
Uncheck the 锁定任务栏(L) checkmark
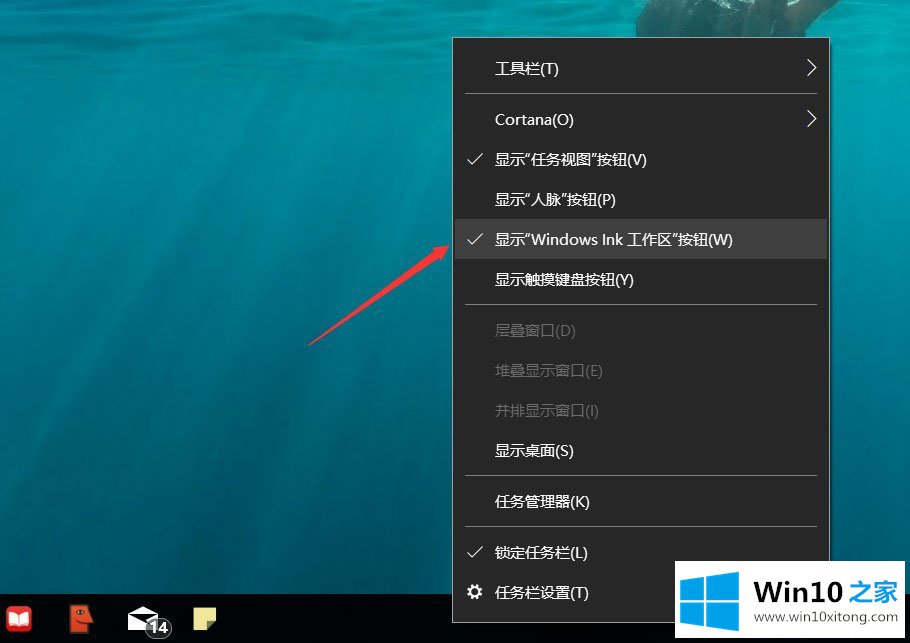click(475, 552)
